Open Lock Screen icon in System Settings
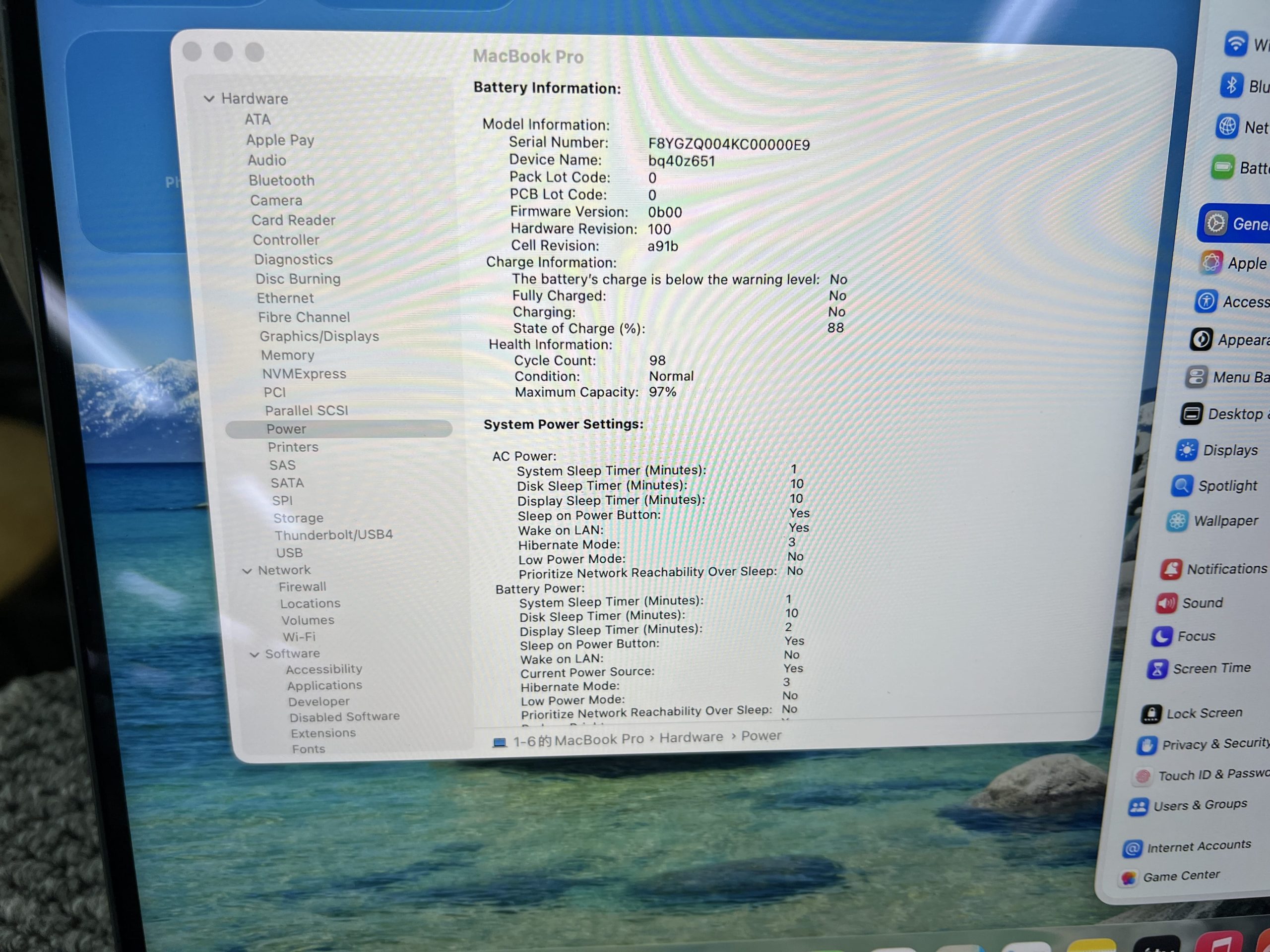 pyautogui.click(x=1151, y=714)
